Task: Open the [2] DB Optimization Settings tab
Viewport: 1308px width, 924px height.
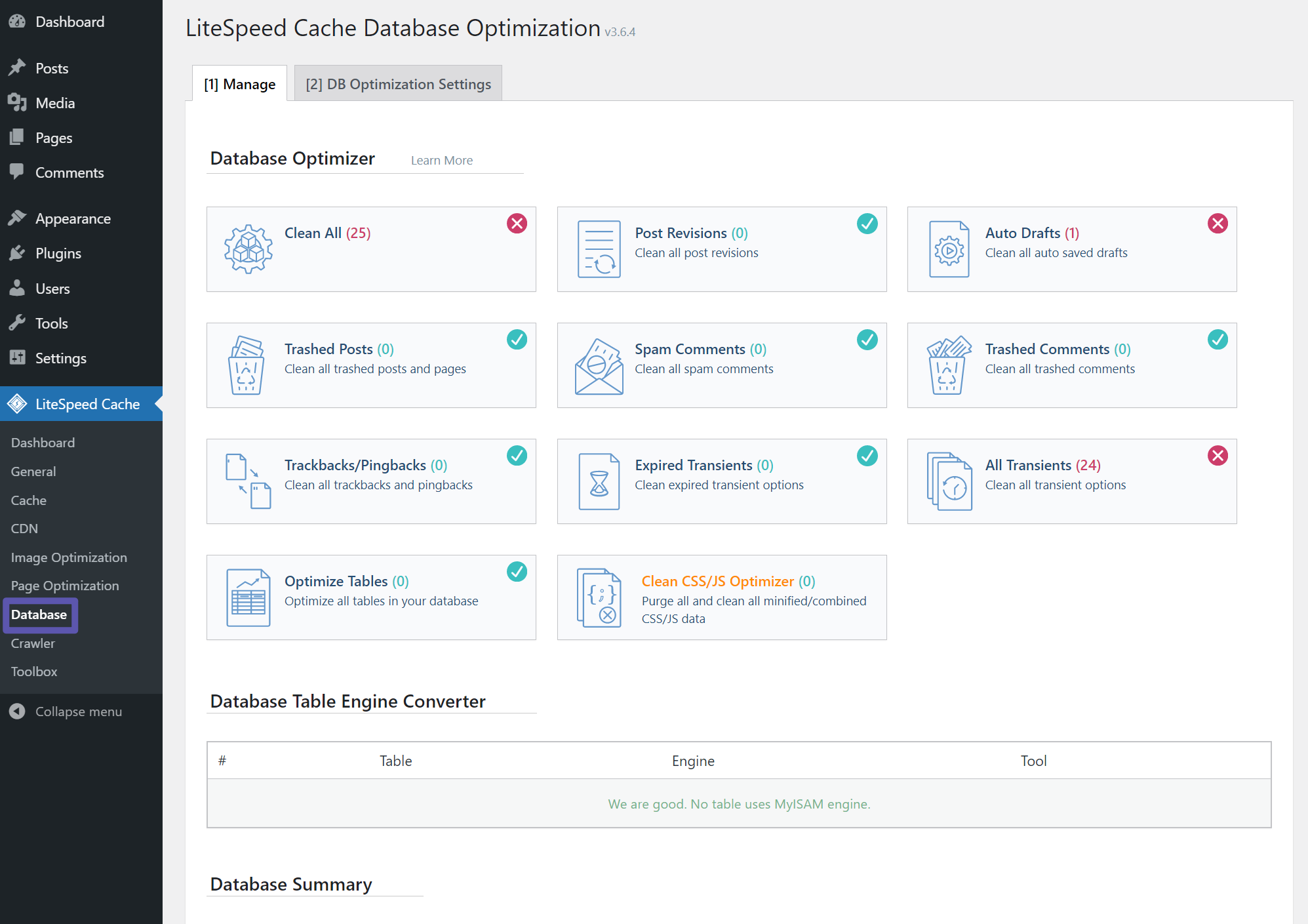Action: point(398,83)
